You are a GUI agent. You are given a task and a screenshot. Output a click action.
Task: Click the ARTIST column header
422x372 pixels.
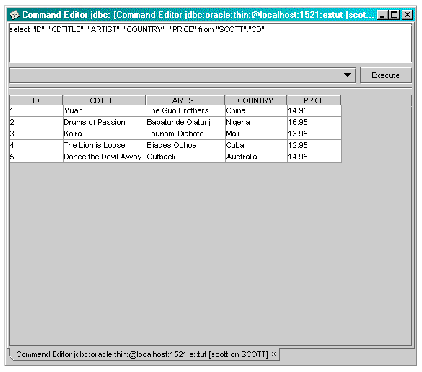(x=185, y=100)
